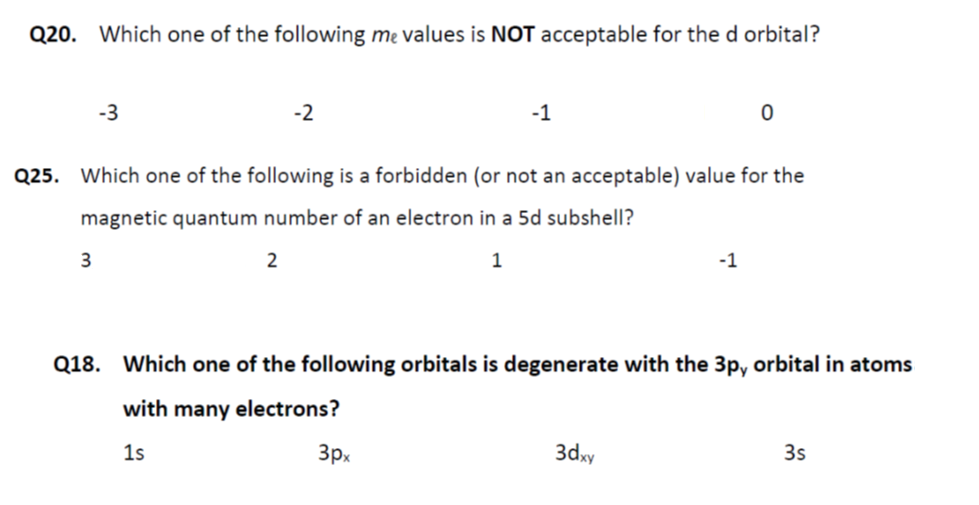Pick answer 1 in Q25
Viewport: 979px width, 505px height.
497,261
